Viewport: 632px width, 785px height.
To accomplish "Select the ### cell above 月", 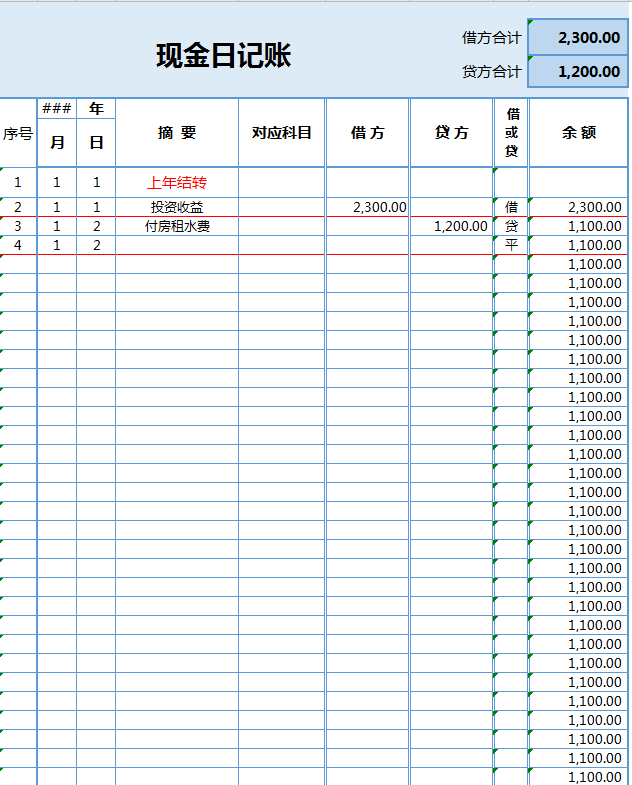I will (x=57, y=108).
